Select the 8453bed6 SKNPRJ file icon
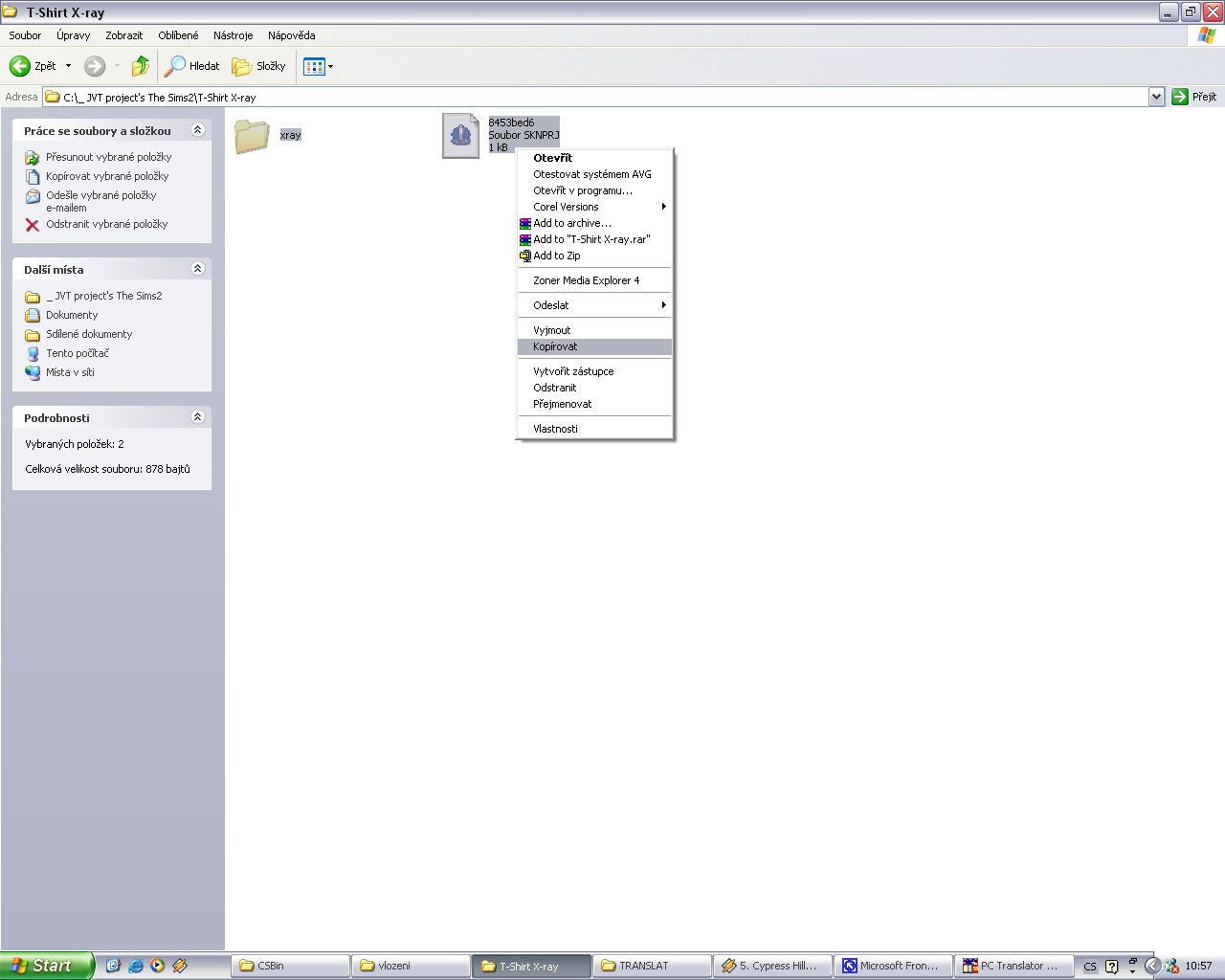This screenshot has height=980, width=1225. click(x=460, y=136)
